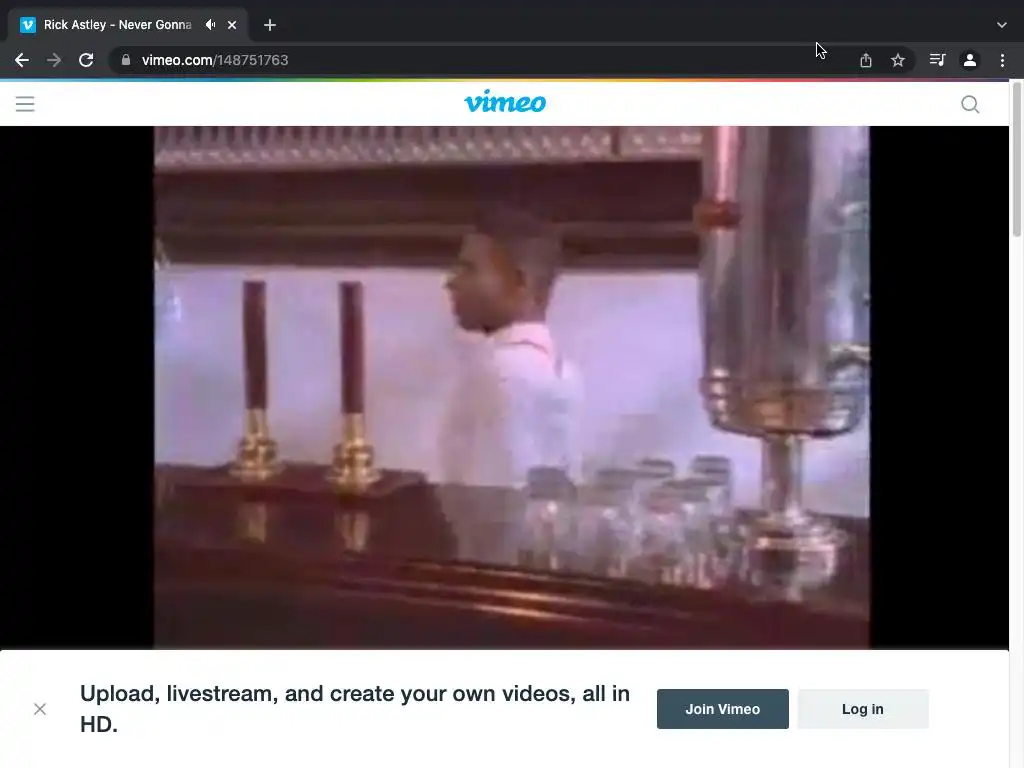Go back with browser back arrow
Viewport: 1024px width, 768px height.
click(x=22, y=60)
